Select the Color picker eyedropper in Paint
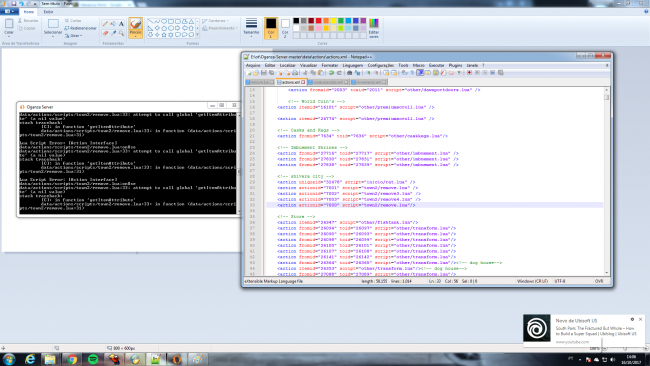This screenshot has width=650, height=366. [x=113, y=33]
